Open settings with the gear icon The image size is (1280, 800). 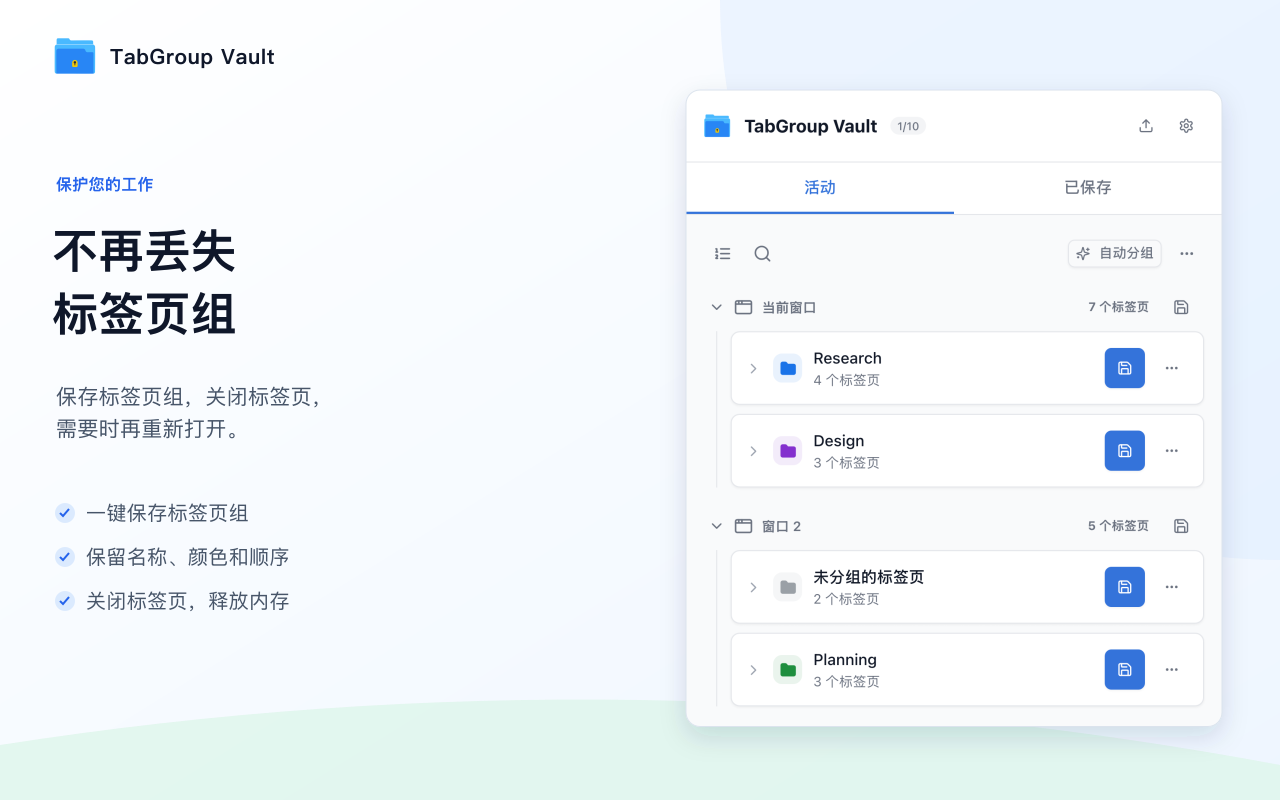1186,126
